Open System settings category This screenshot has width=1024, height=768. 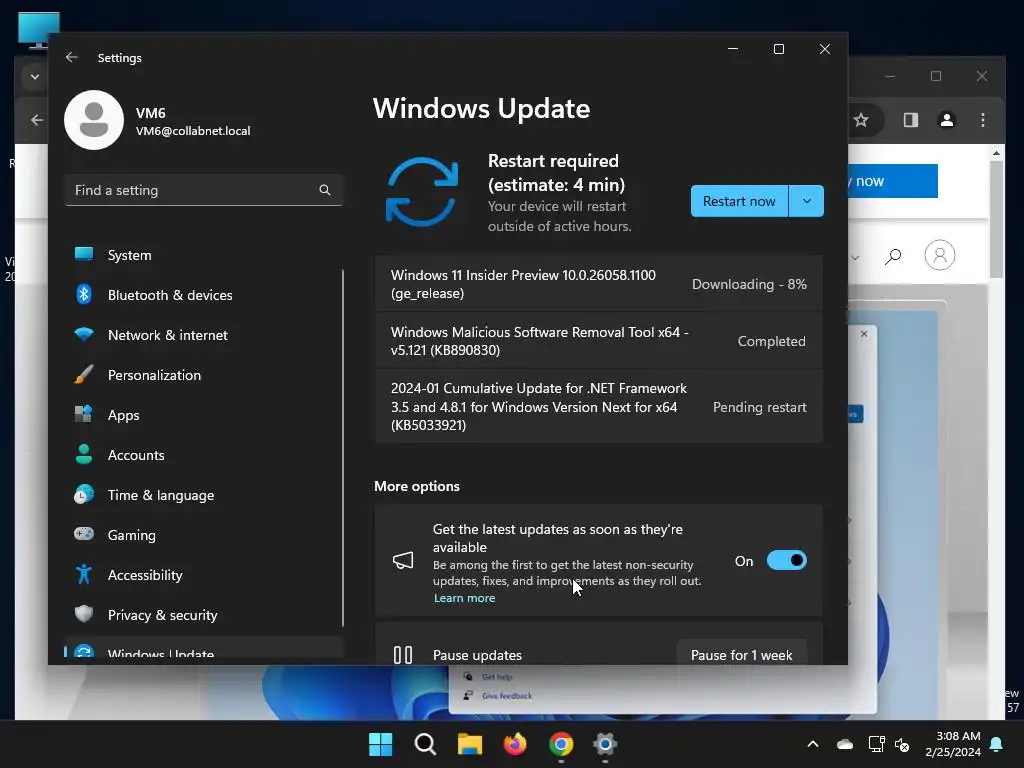[202, 255]
